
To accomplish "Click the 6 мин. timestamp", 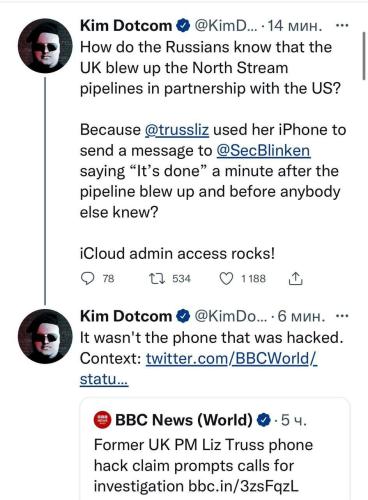I will 301,316.
